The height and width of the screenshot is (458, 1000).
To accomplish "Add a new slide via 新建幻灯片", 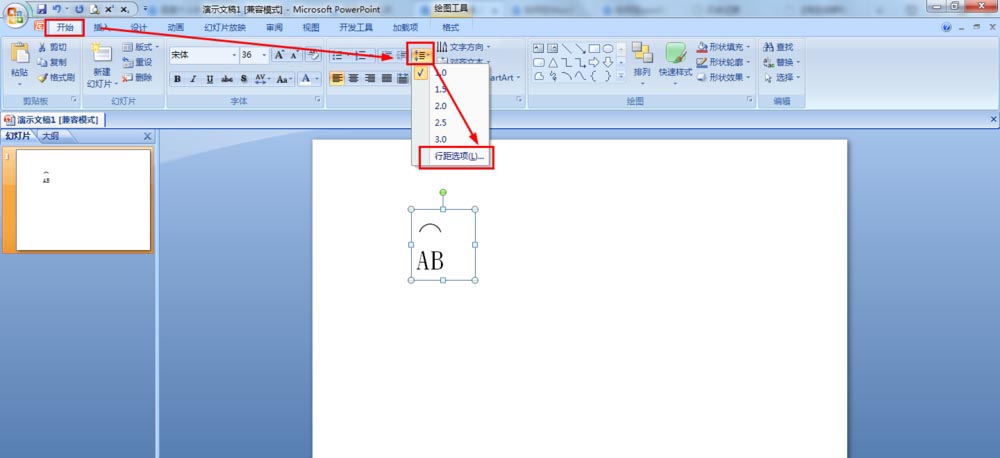I will [x=102, y=66].
